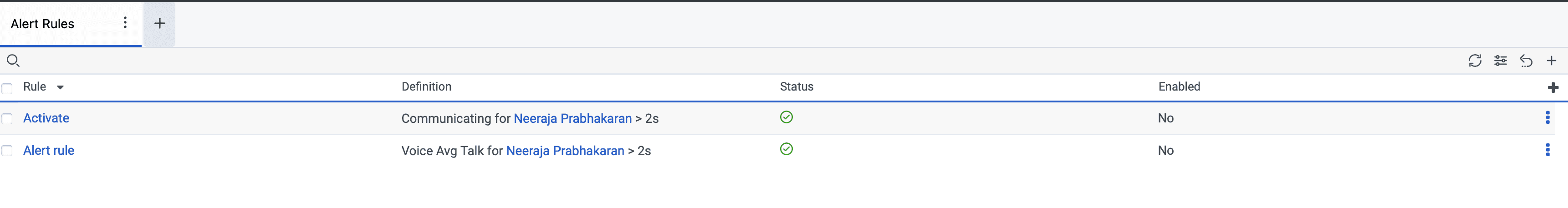This screenshot has width=1568, height=208.
Task: Toggle the select-all rules checkbox
Action: [x=7, y=88]
